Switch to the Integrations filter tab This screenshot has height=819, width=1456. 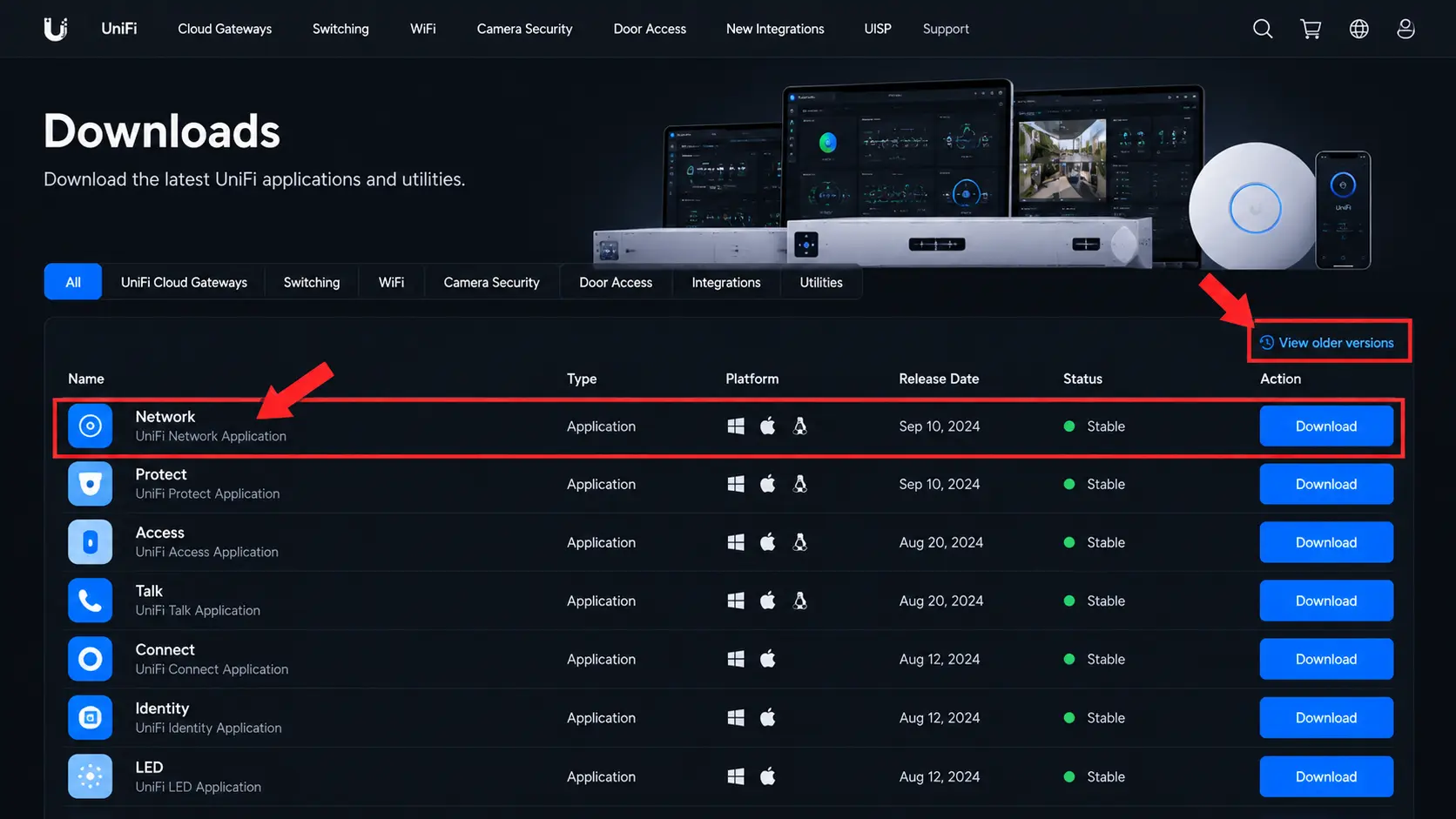[x=725, y=282]
